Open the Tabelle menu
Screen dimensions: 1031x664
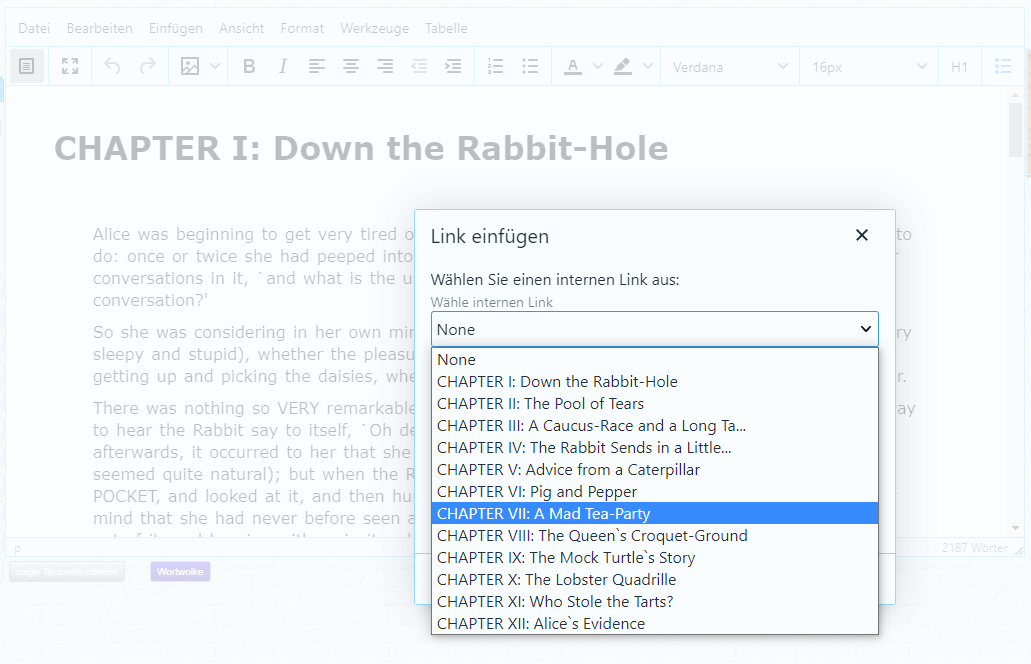pyautogui.click(x=446, y=28)
